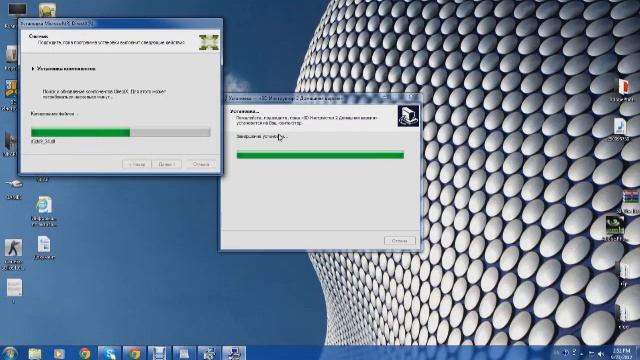The width and height of the screenshot is (640, 360).
Task: Click the arrow beside component installation heading
Action: [33, 69]
